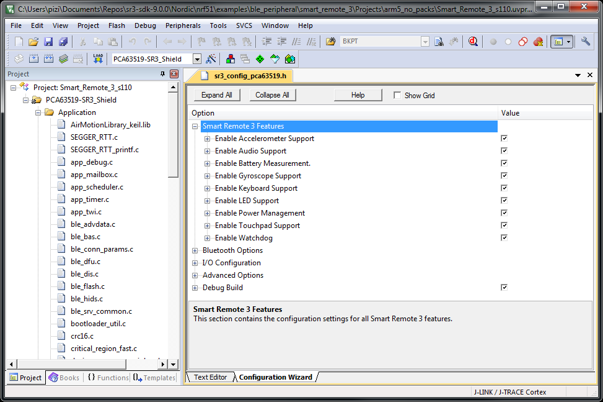The image size is (603, 402).
Task: Click the Save All icon
Action: [x=63, y=42]
